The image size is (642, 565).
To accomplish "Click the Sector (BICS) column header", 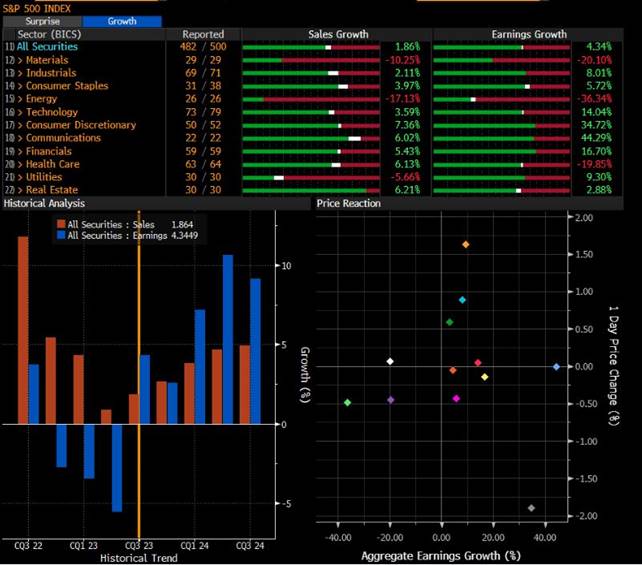I will [x=50, y=34].
